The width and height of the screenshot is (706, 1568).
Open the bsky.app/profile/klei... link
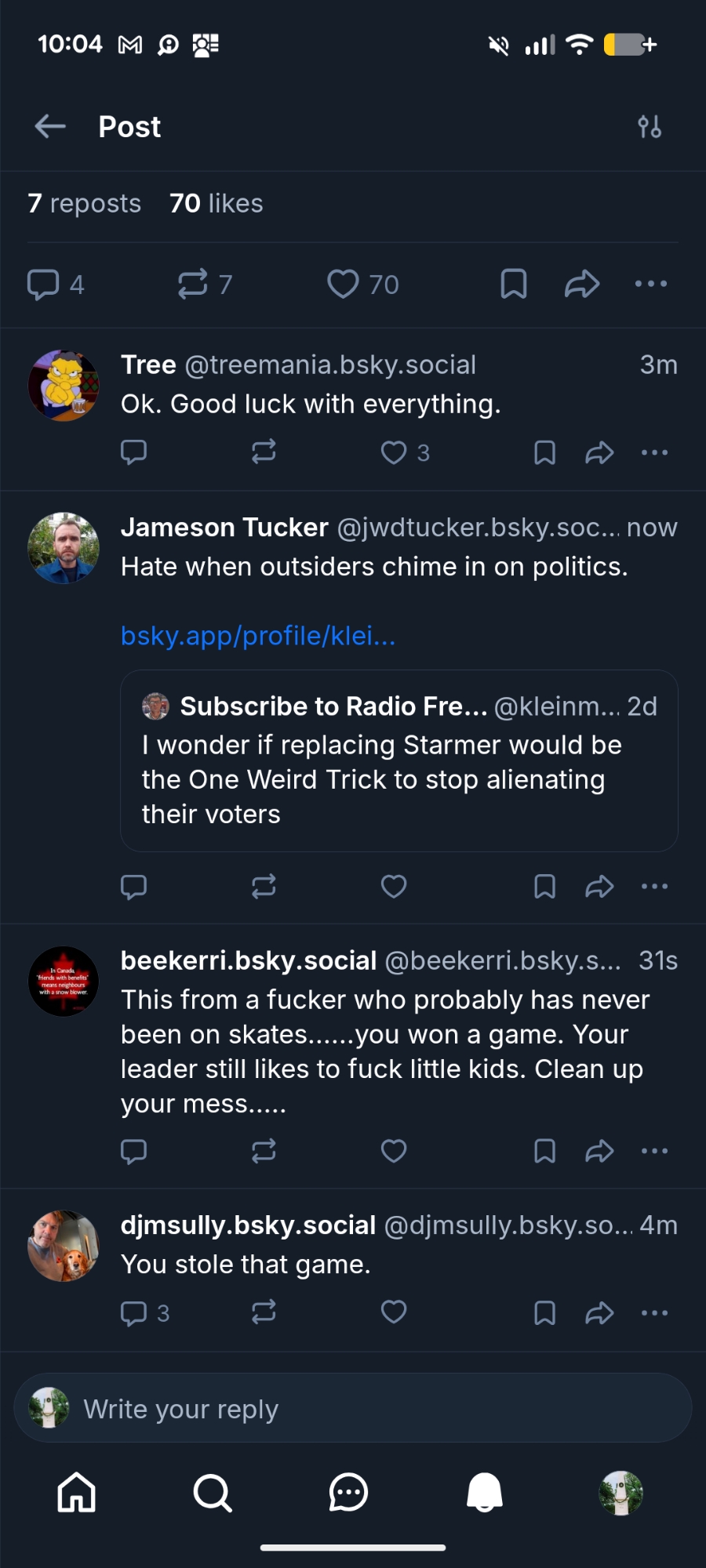coord(258,636)
